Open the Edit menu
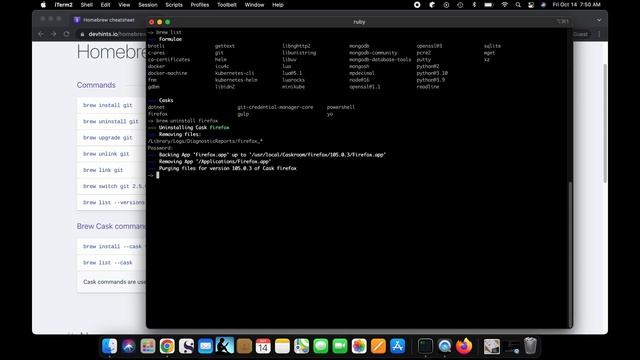Viewport: 640px width, 360px height. click(x=105, y=5)
